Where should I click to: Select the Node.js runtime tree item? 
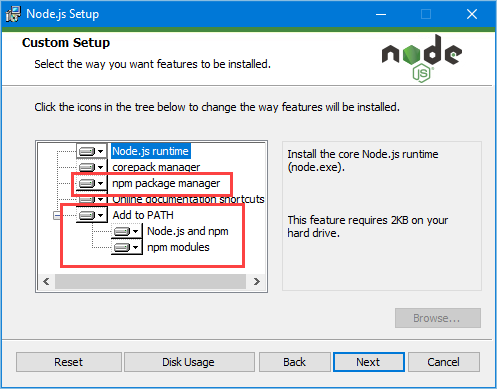(150, 151)
